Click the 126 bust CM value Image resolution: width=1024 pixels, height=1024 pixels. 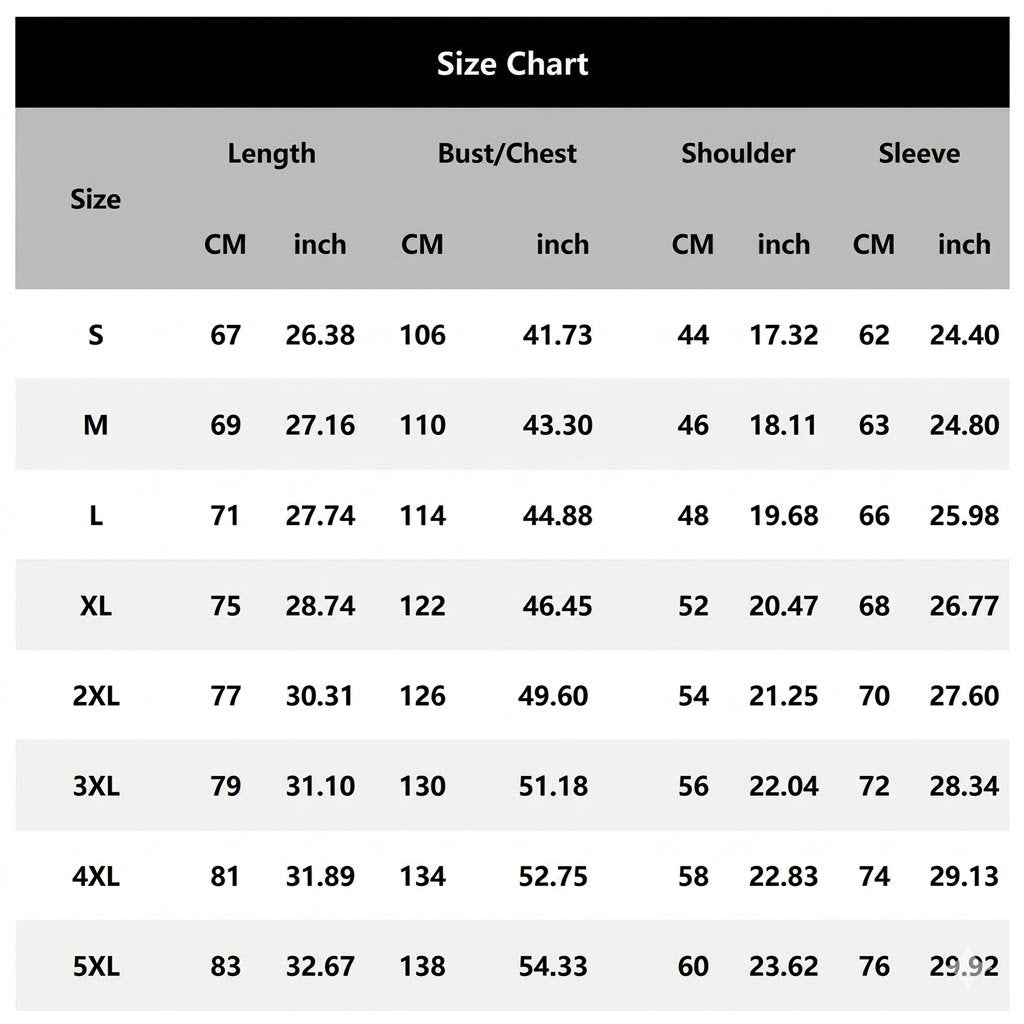click(x=423, y=696)
